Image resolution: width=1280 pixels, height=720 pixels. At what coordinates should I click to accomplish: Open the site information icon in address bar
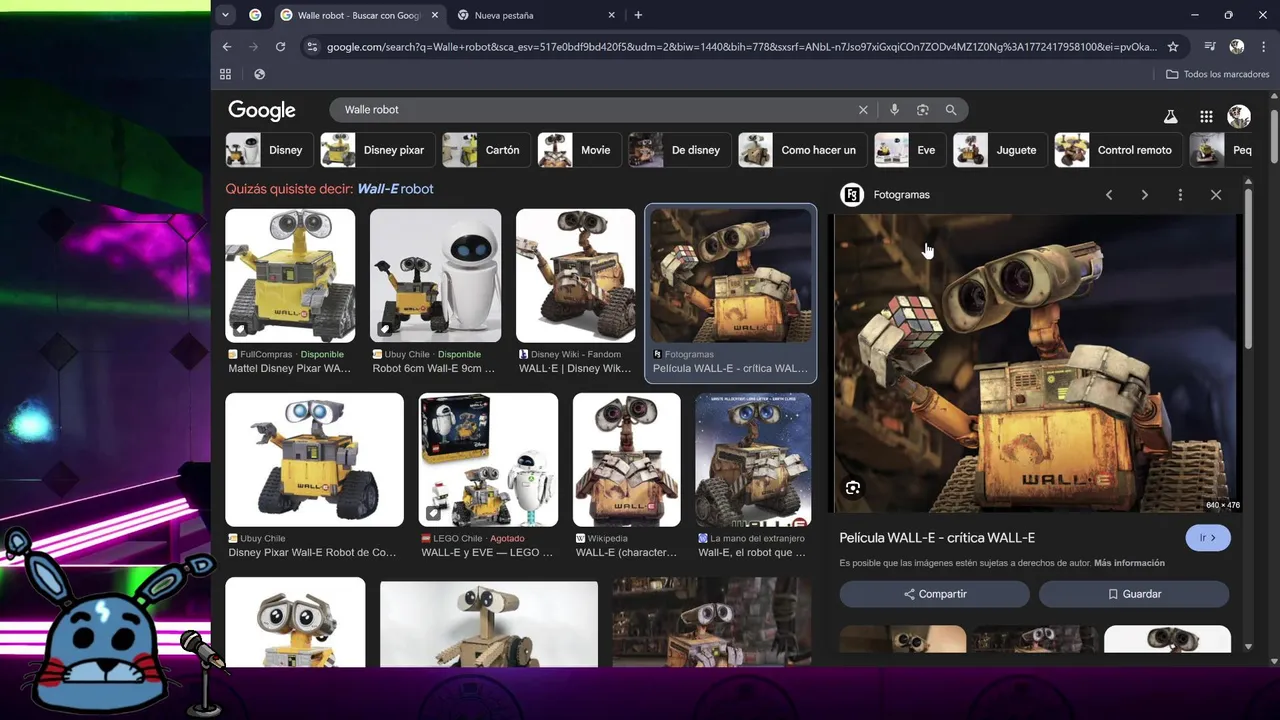click(x=312, y=47)
